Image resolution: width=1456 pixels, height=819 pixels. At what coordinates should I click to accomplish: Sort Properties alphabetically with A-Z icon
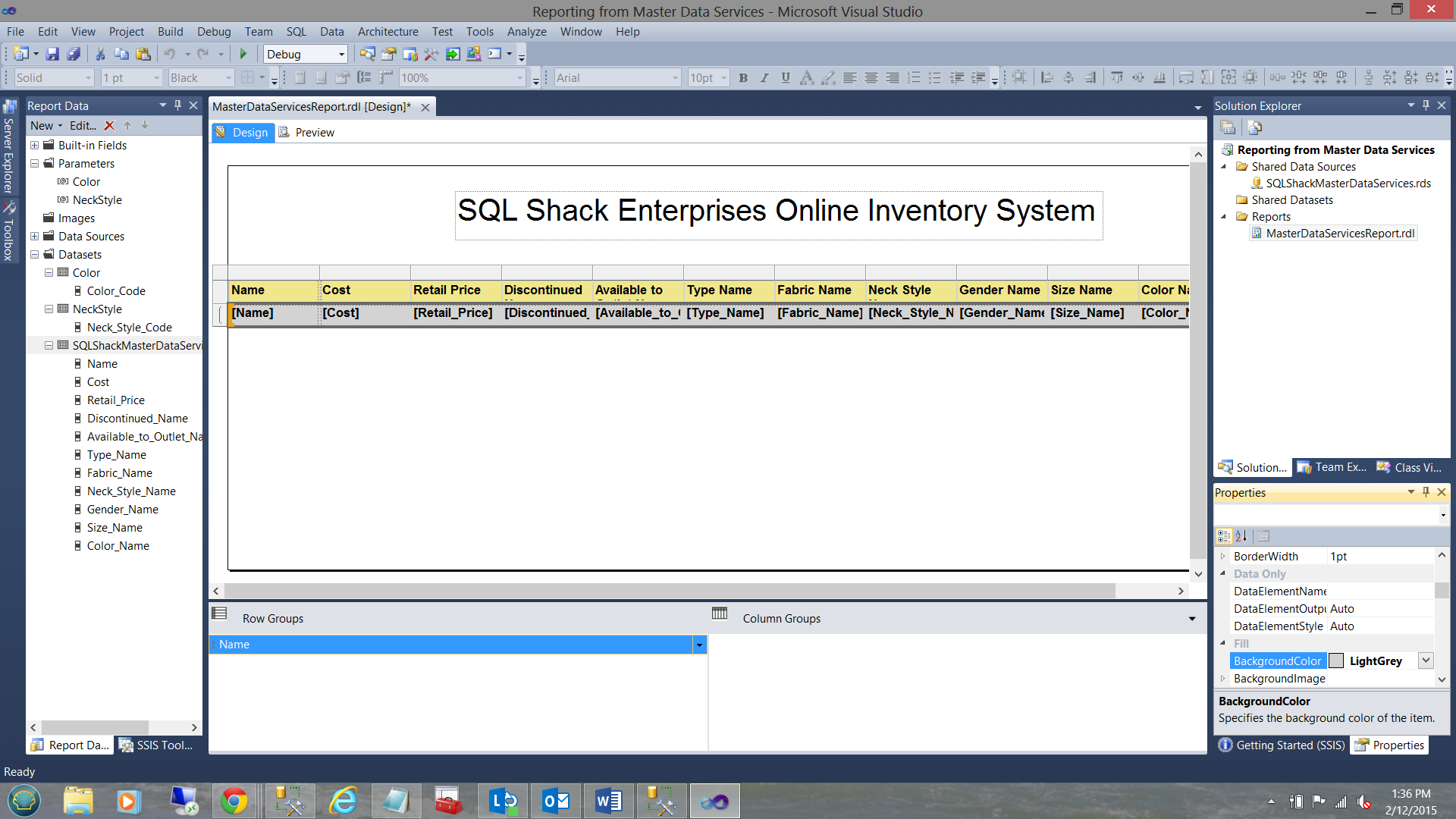1241,536
